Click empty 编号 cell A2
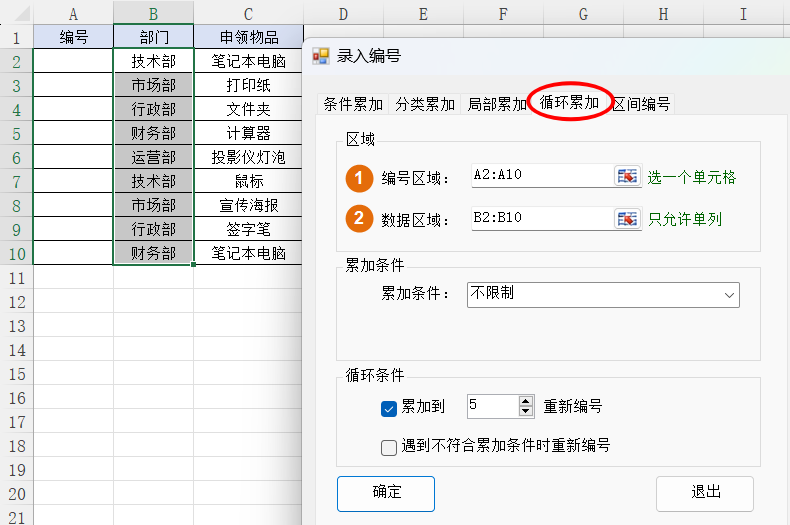 click(x=74, y=61)
